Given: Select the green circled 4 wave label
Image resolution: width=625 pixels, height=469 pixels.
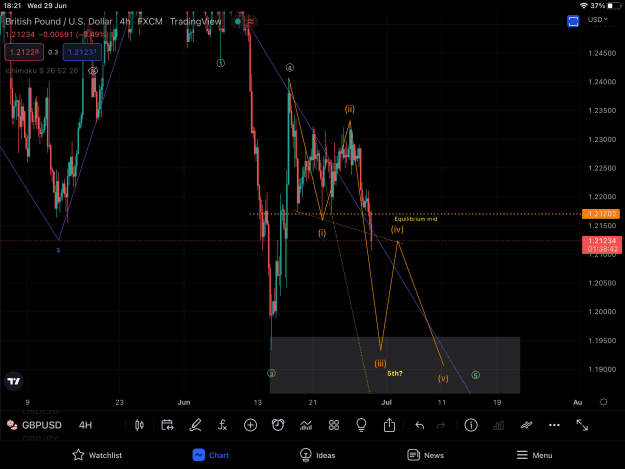Looking at the screenshot, I should pyautogui.click(x=290, y=68).
